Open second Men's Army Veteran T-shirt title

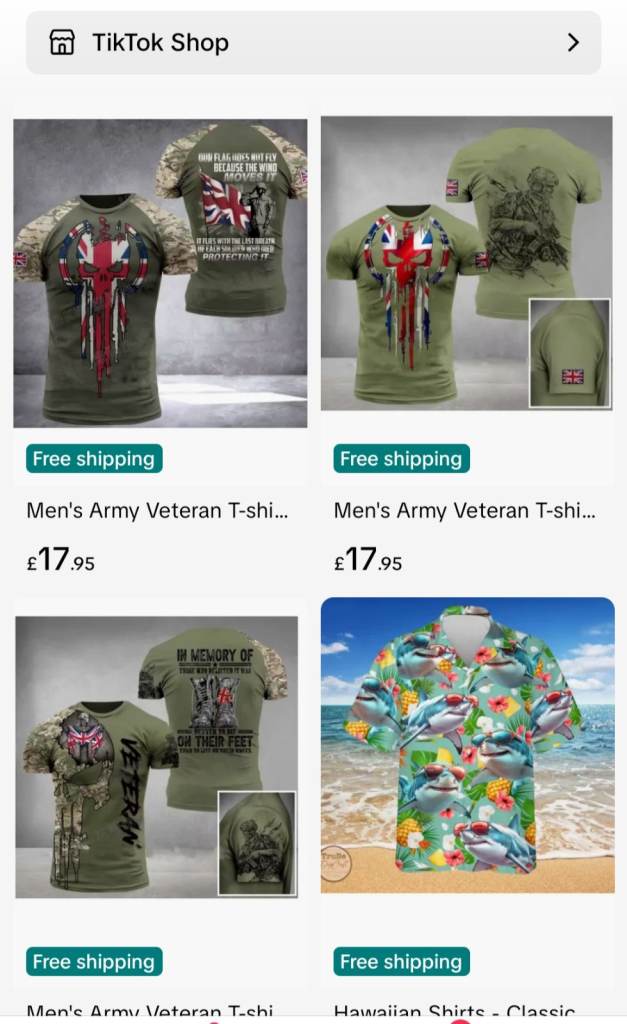pyautogui.click(x=464, y=510)
